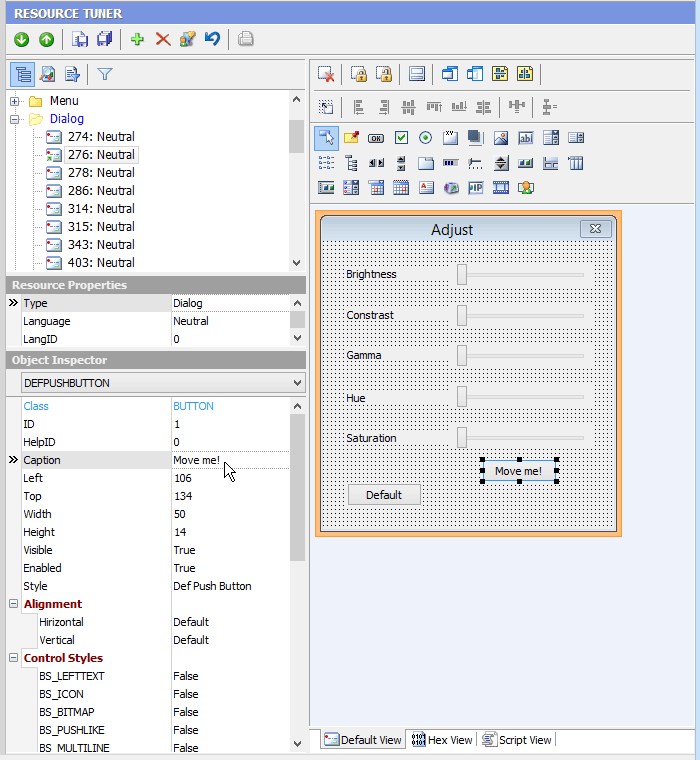Switch to the Script View tab

pos(517,740)
